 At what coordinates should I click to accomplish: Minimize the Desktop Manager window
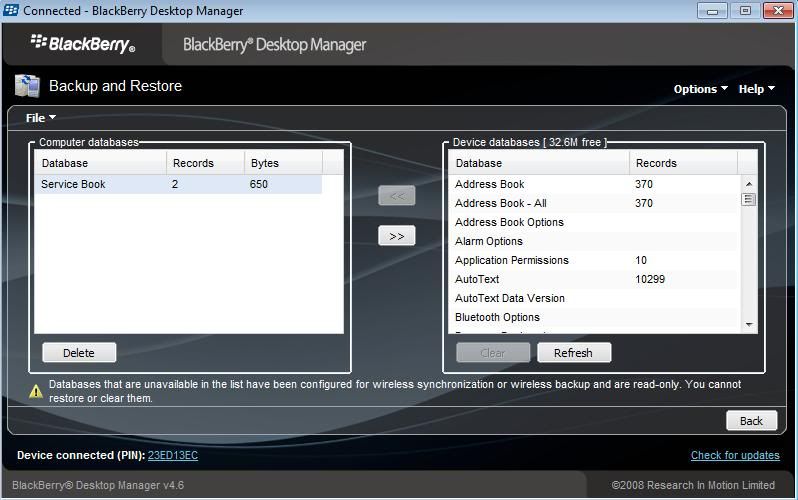pos(712,11)
